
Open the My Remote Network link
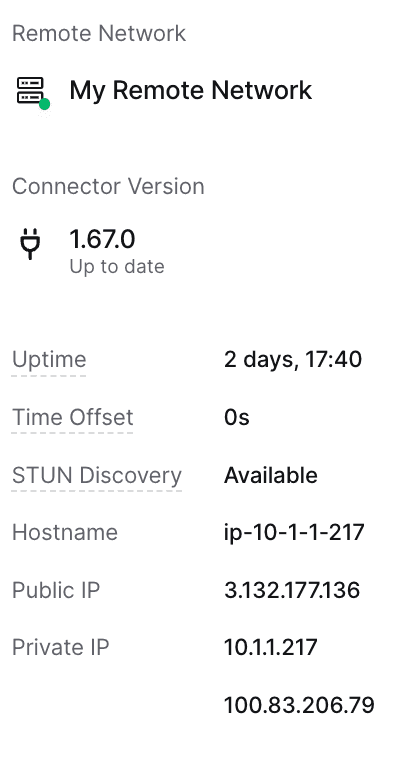[x=191, y=90]
